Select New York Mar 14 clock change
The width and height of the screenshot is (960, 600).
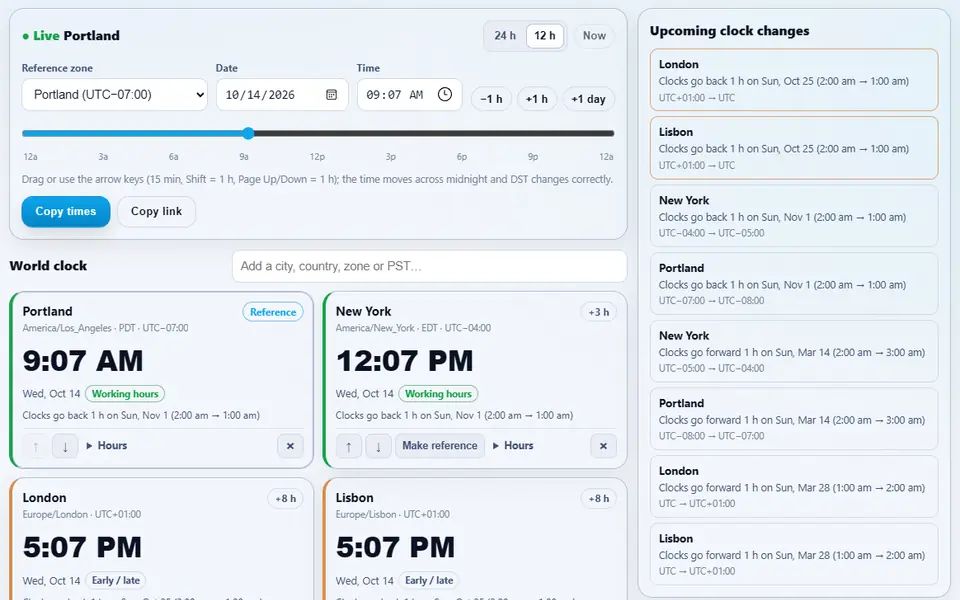pyautogui.click(x=793, y=351)
